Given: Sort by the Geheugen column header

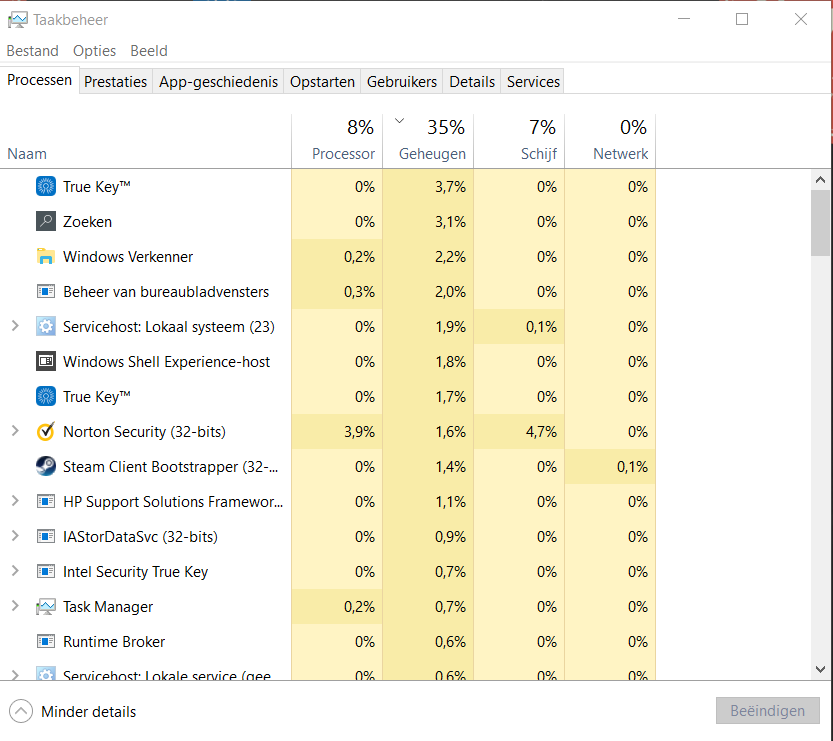Looking at the screenshot, I should coord(432,154).
